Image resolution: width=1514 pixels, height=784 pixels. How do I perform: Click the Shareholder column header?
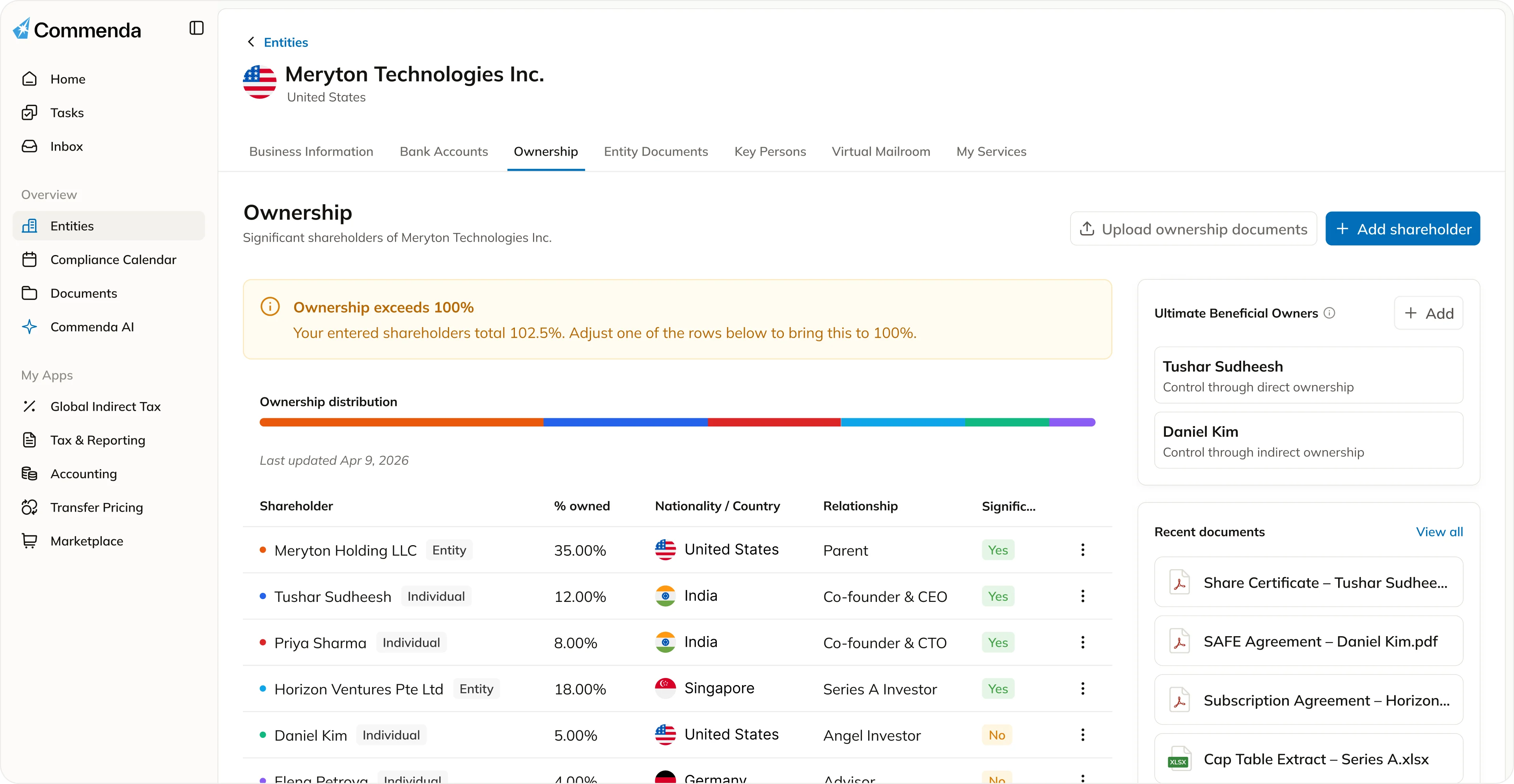click(296, 506)
